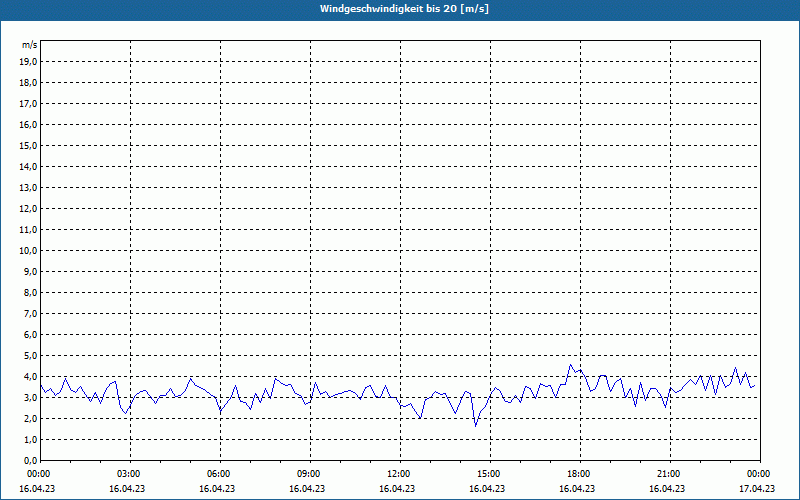Click the 4,0 y-axis label

30,377
